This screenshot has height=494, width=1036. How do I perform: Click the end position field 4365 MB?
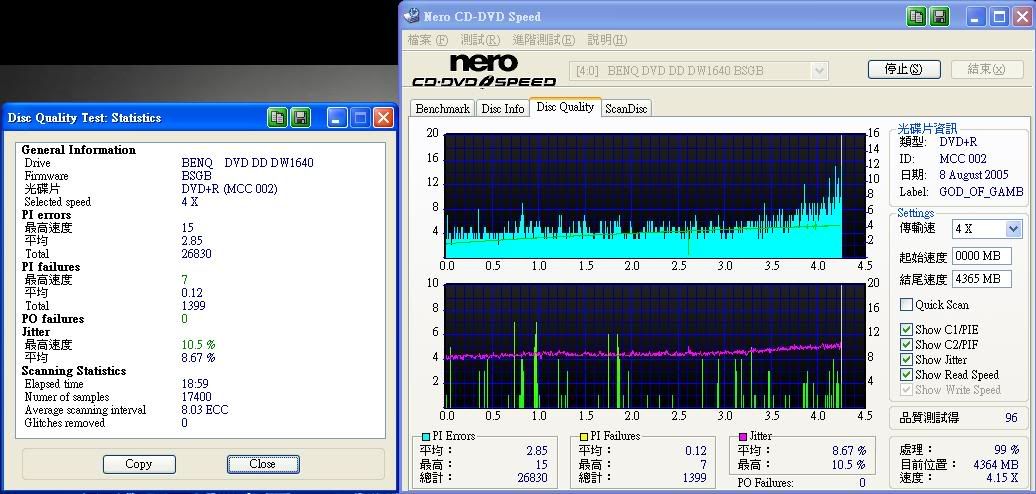pos(982,279)
